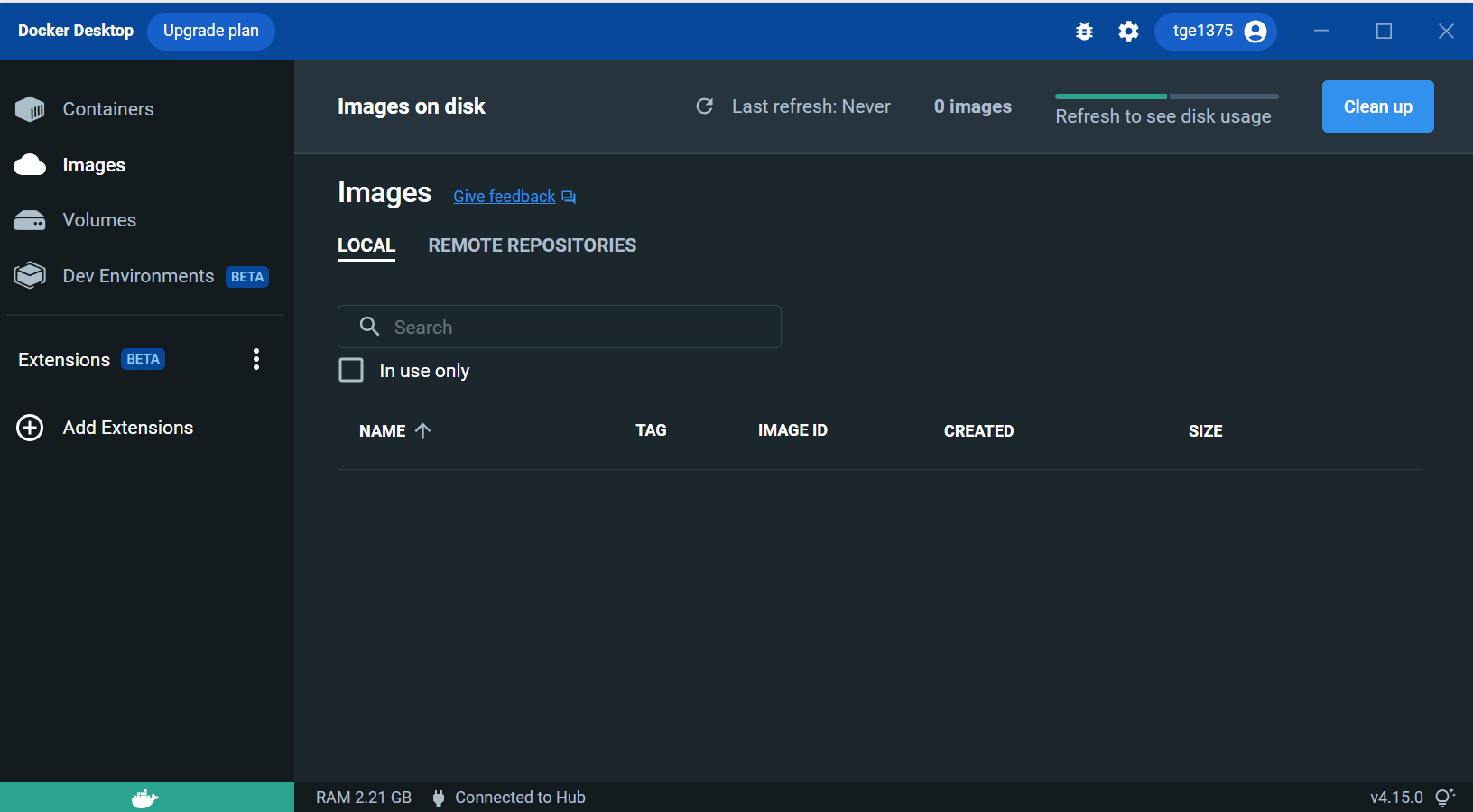Click the user avatar icon beside tge1375
Image resolution: width=1473 pixels, height=812 pixels.
(1255, 32)
